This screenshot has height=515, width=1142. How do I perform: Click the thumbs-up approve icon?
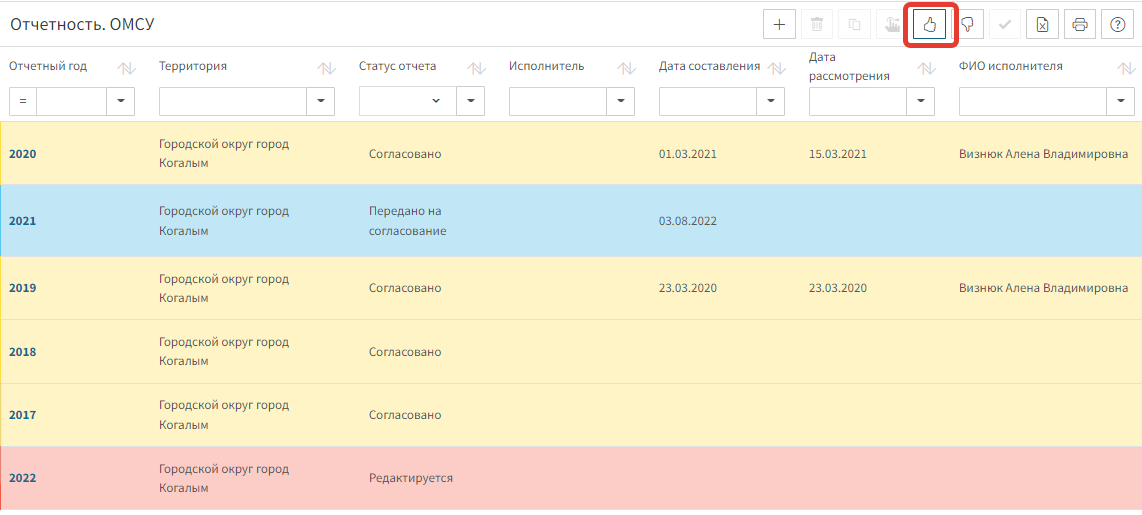[929, 25]
